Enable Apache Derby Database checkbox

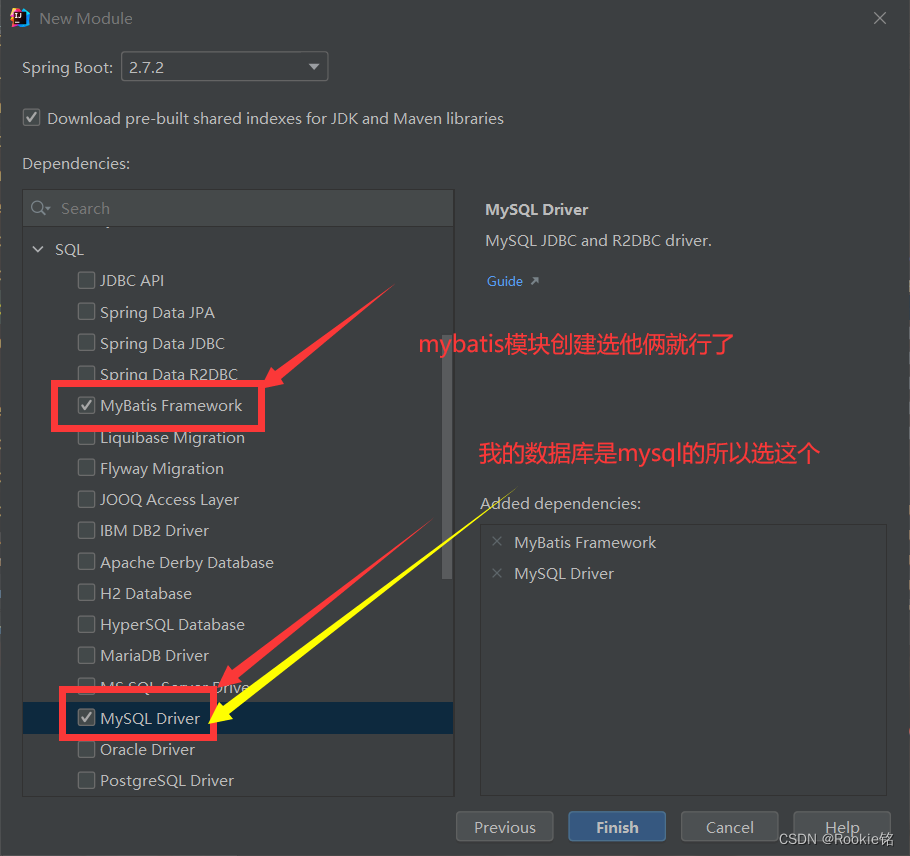click(86, 562)
